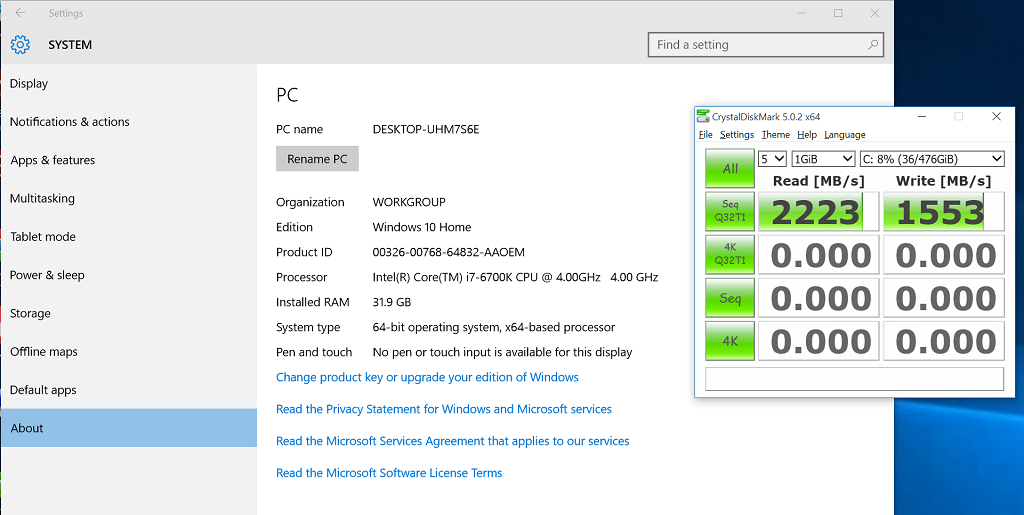Select Offline maps in the sidebar
1024x515 pixels.
click(x=129, y=352)
